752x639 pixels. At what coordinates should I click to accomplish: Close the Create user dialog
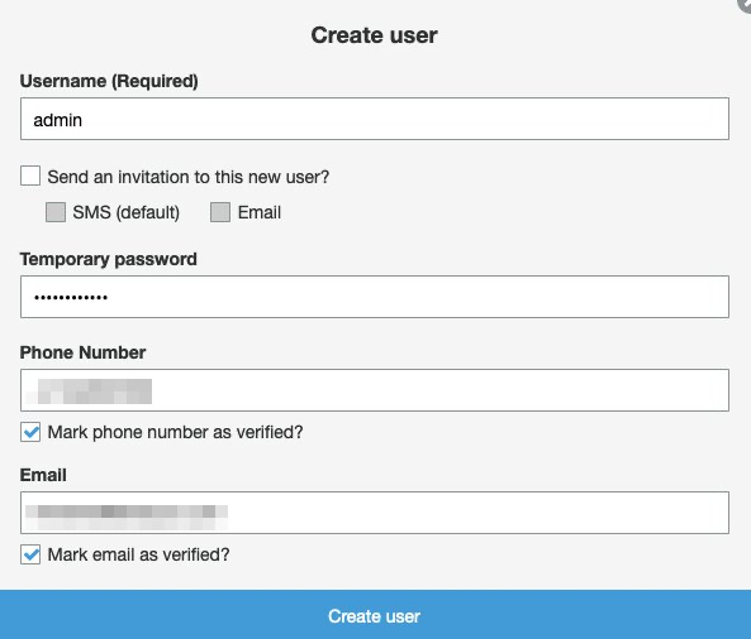[x=746, y=4]
